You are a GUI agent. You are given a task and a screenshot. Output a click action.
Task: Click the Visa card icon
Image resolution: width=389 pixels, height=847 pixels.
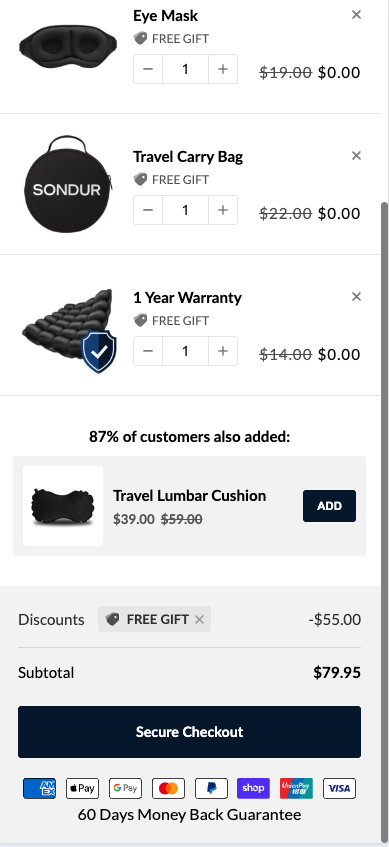click(x=339, y=789)
